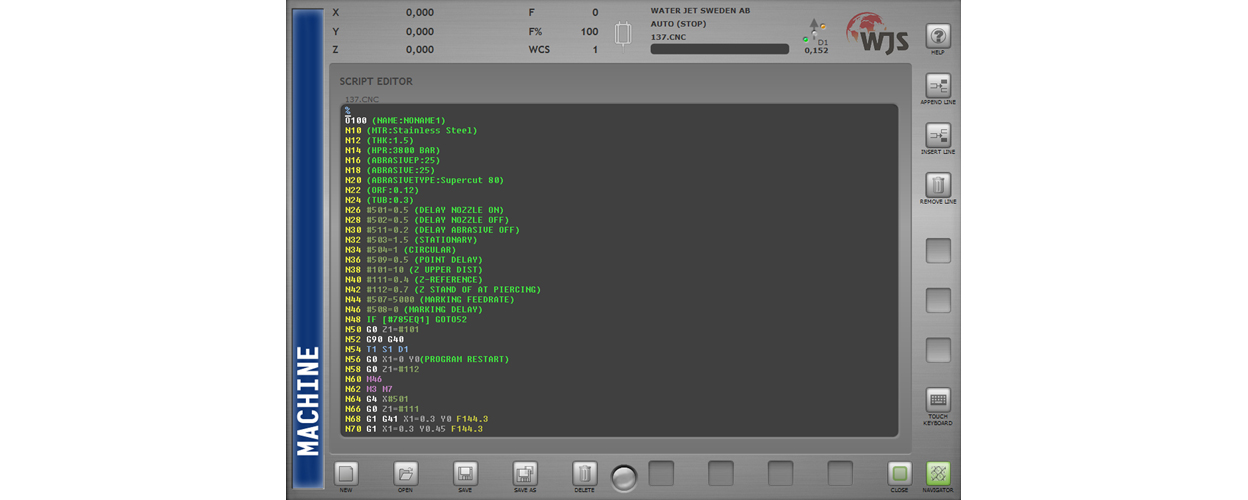The image size is (1248, 500).
Task: Click the F% override value 100
Action: point(589,31)
